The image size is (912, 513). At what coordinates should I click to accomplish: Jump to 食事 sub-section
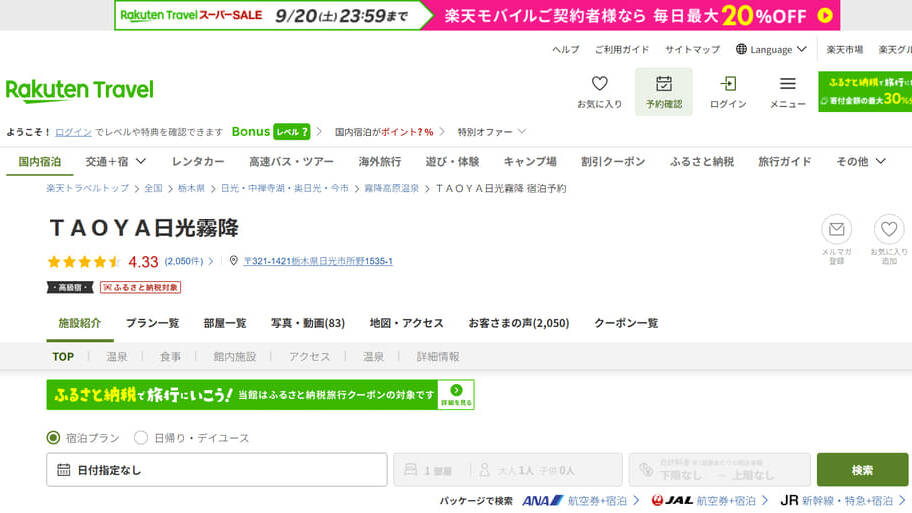pos(170,357)
